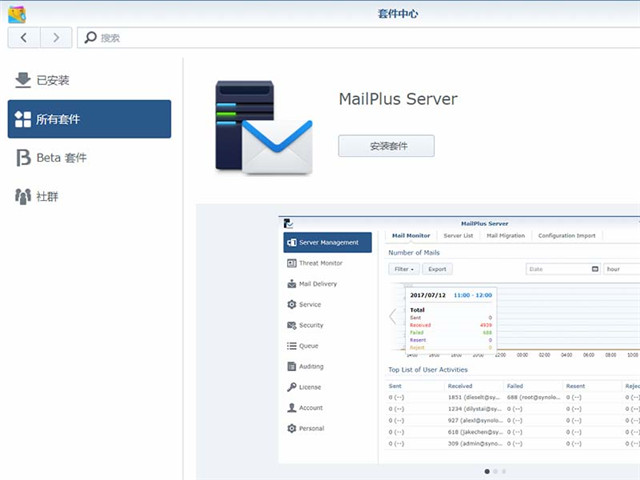Click the Threat Monitor icon
640x480 pixels.
(x=292, y=263)
